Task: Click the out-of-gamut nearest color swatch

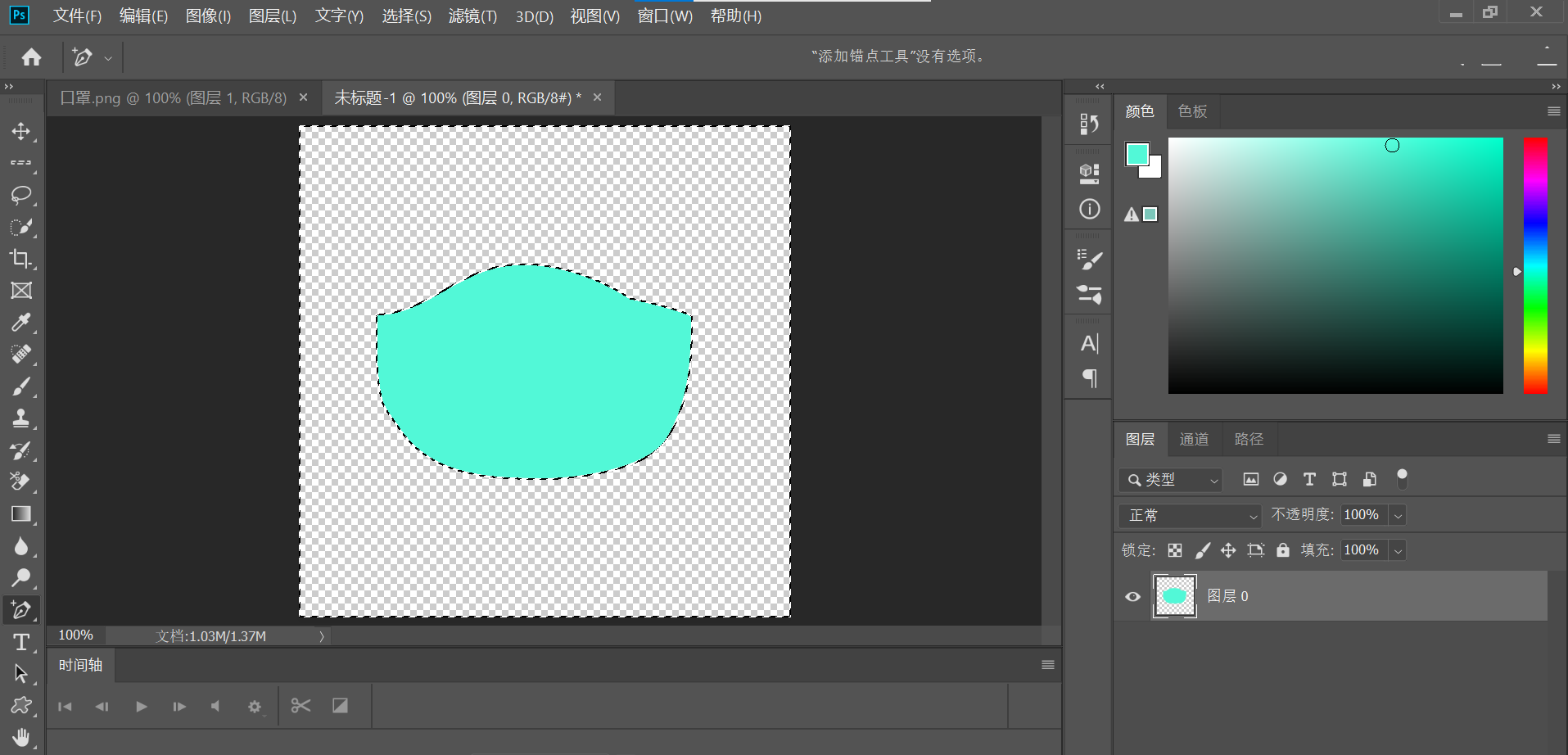Action: (x=1150, y=215)
